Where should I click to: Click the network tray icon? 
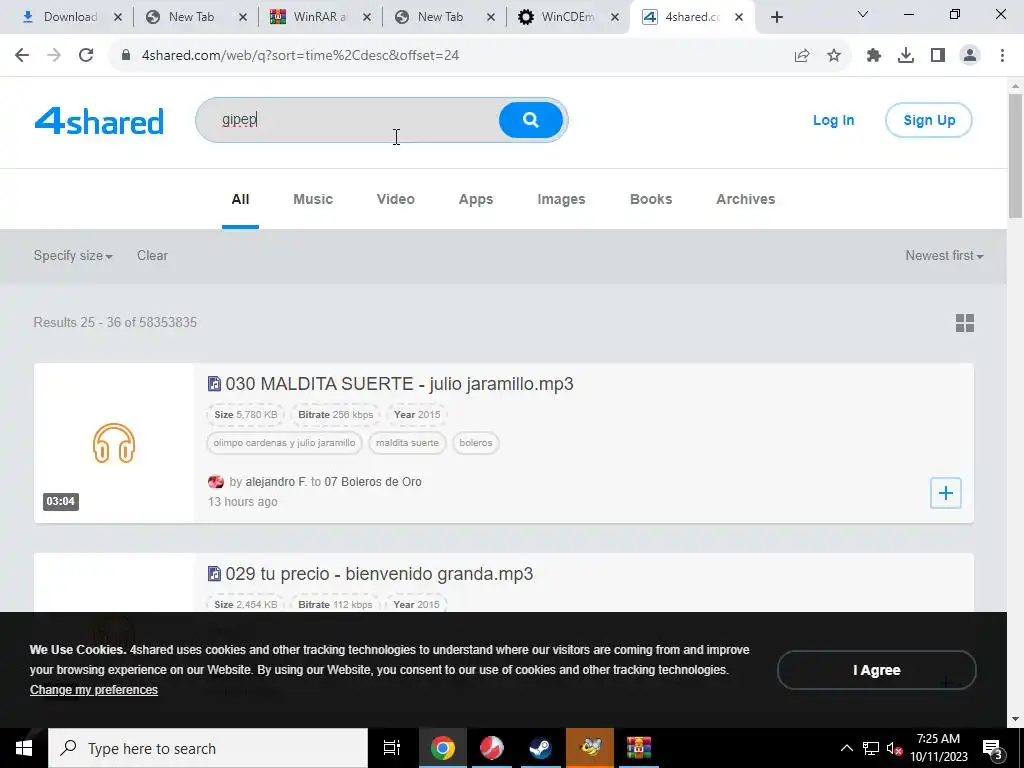click(870, 748)
